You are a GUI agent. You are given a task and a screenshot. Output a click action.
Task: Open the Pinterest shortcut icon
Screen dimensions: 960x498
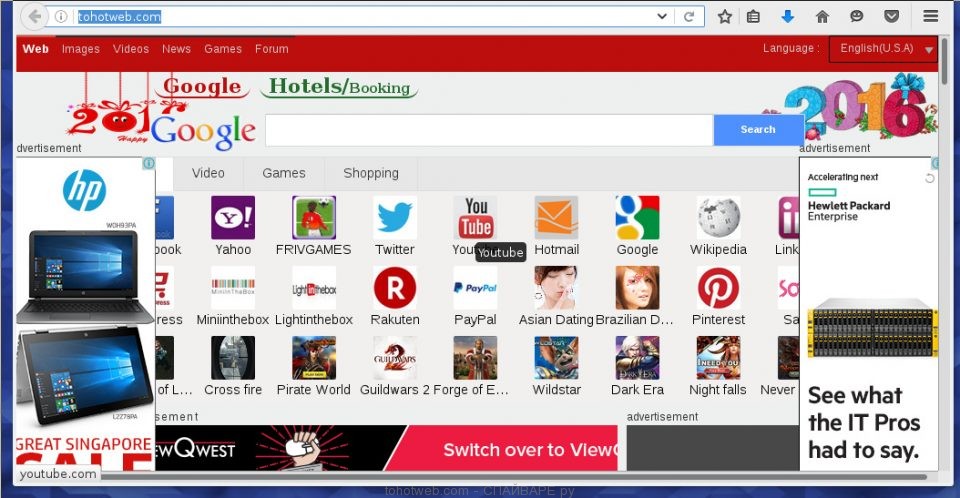[x=718, y=287]
